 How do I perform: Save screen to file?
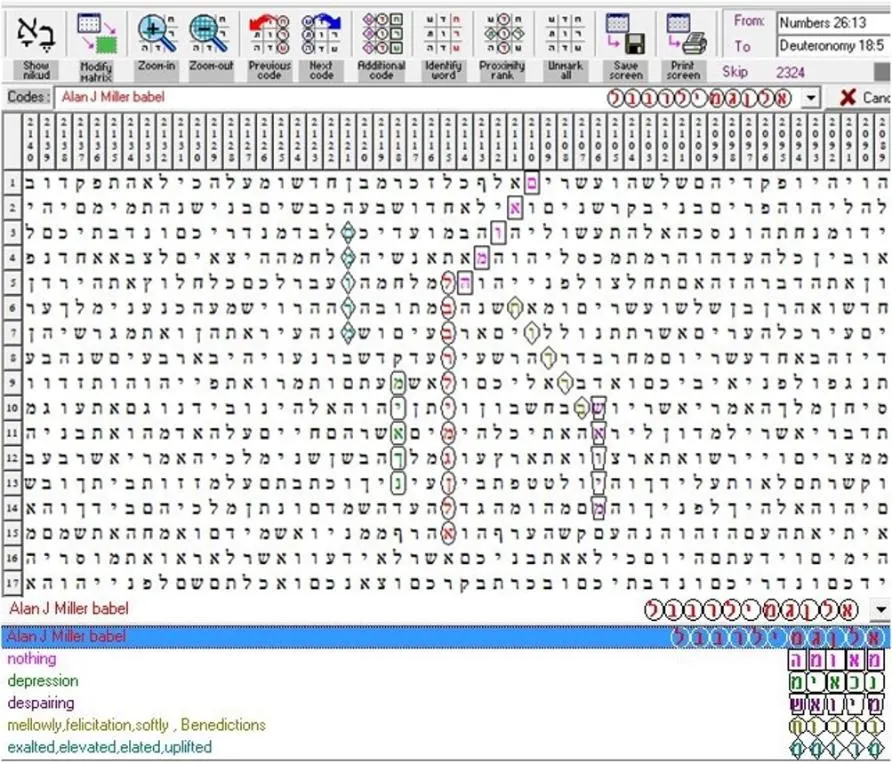point(626,48)
